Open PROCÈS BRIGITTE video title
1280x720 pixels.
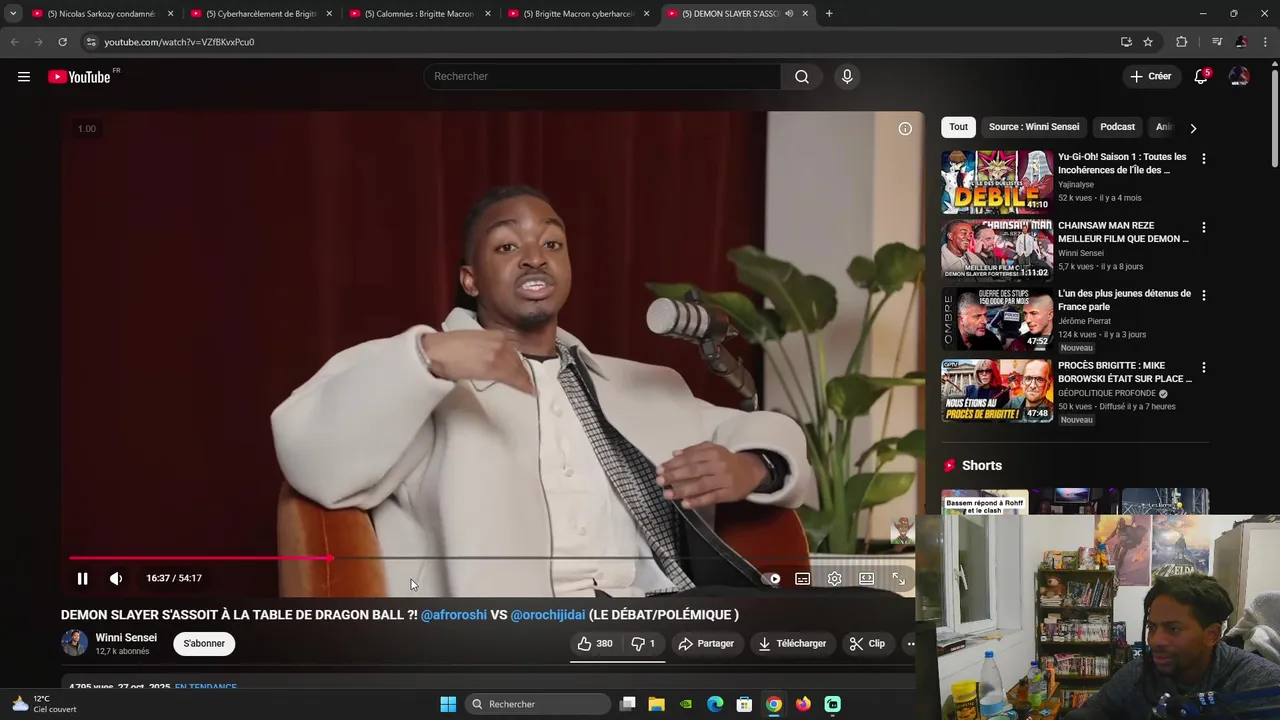click(1125, 372)
